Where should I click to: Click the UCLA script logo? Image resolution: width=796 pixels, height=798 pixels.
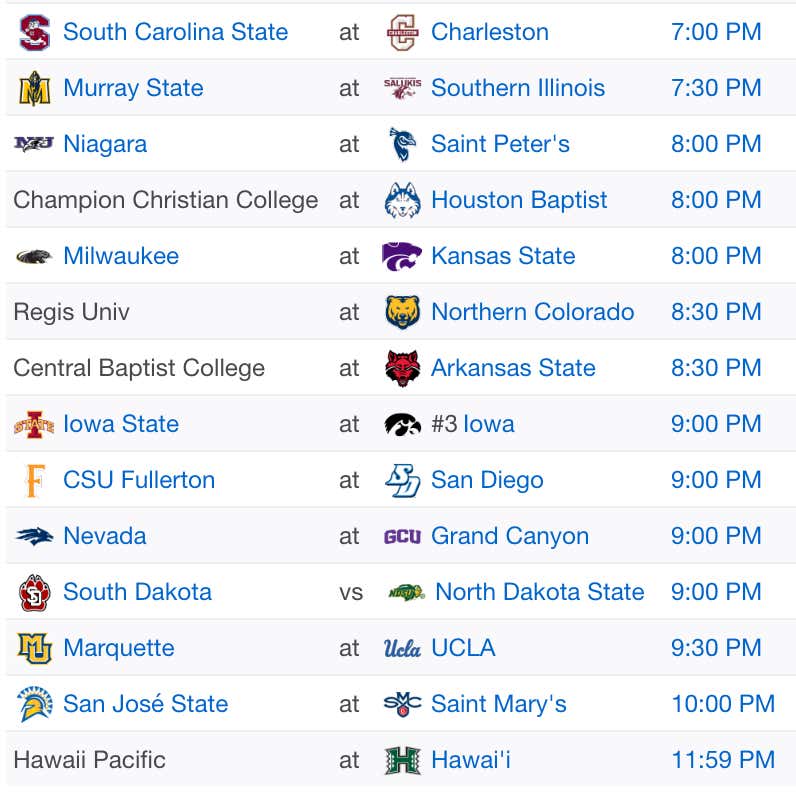(x=402, y=648)
